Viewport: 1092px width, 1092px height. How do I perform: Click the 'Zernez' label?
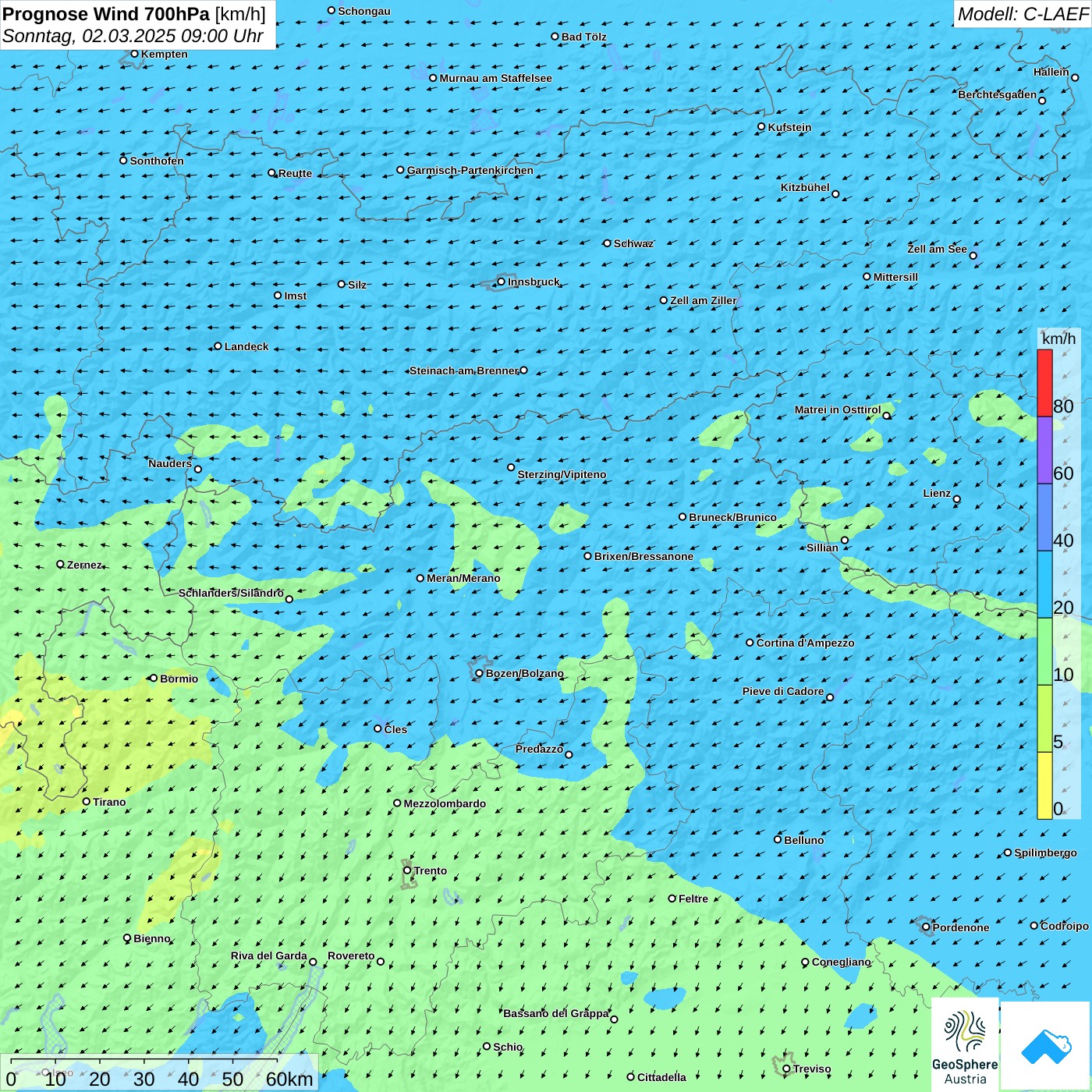pyautogui.click(x=84, y=565)
